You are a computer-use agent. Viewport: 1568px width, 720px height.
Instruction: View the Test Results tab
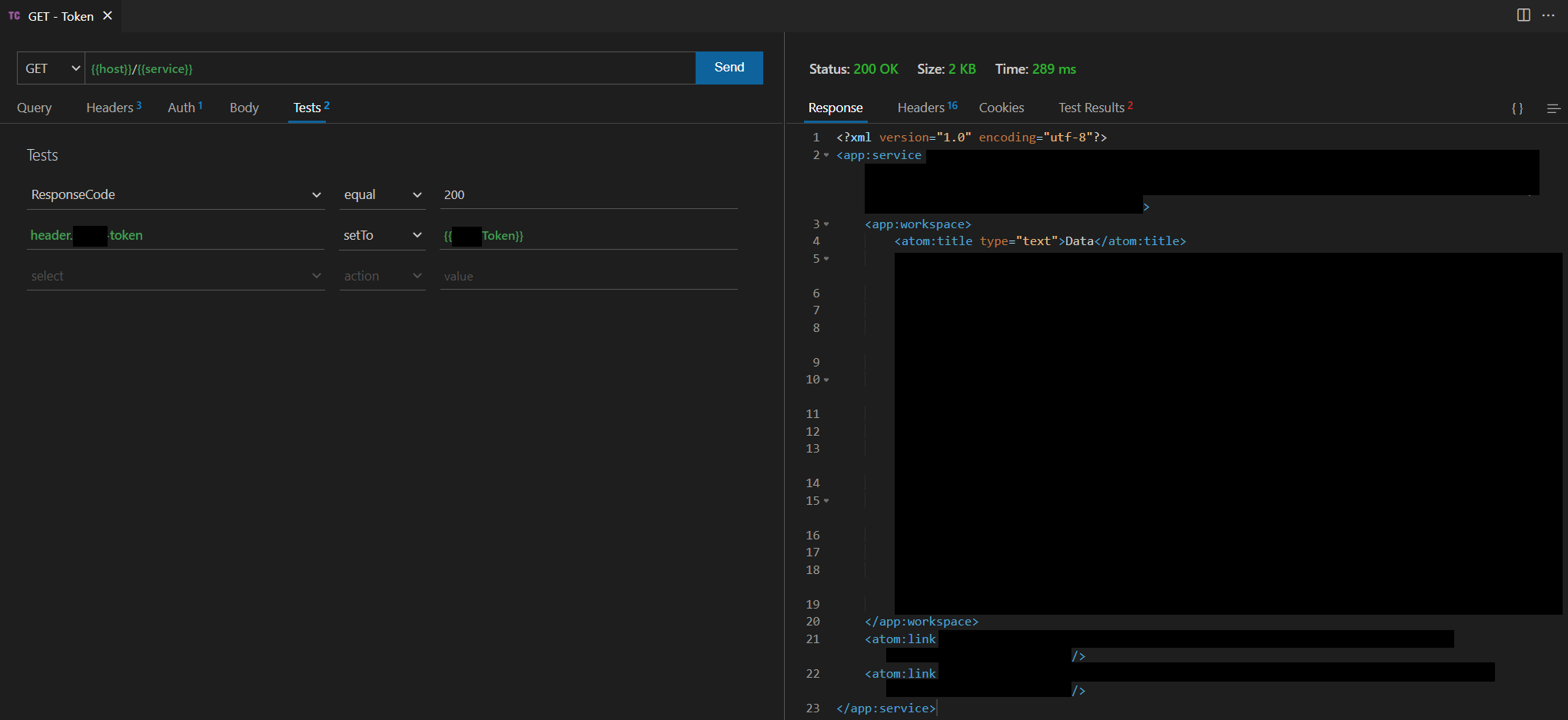[1090, 108]
